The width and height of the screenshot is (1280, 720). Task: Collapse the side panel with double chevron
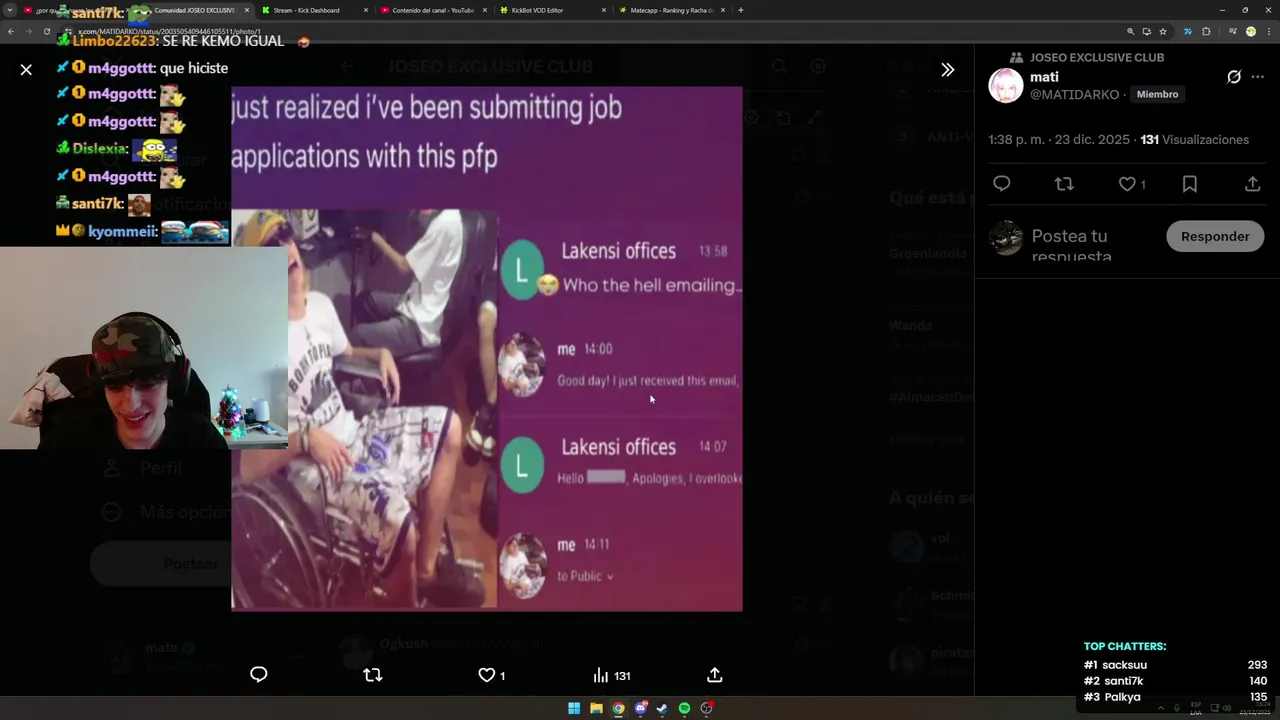[947, 70]
